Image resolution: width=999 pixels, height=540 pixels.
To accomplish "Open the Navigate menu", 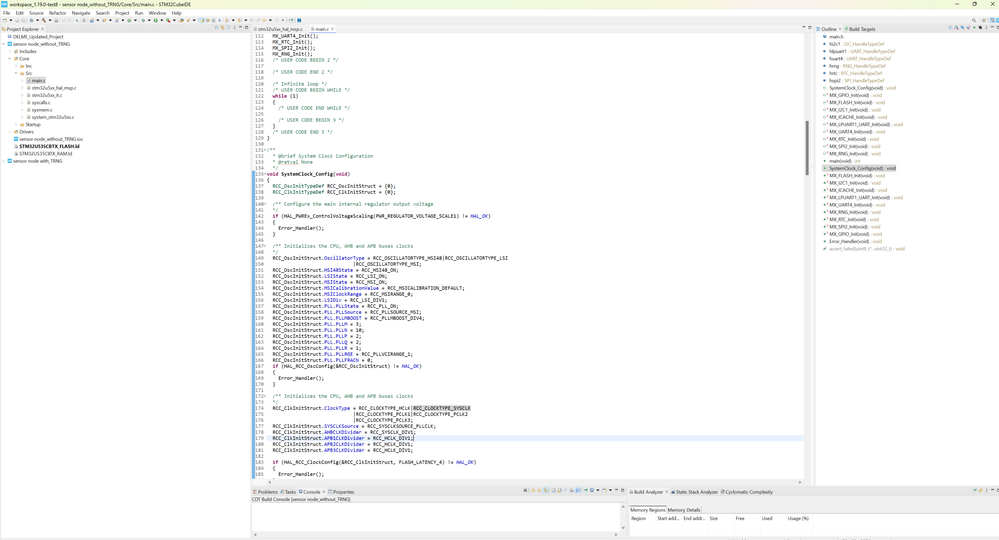I will (81, 13).
